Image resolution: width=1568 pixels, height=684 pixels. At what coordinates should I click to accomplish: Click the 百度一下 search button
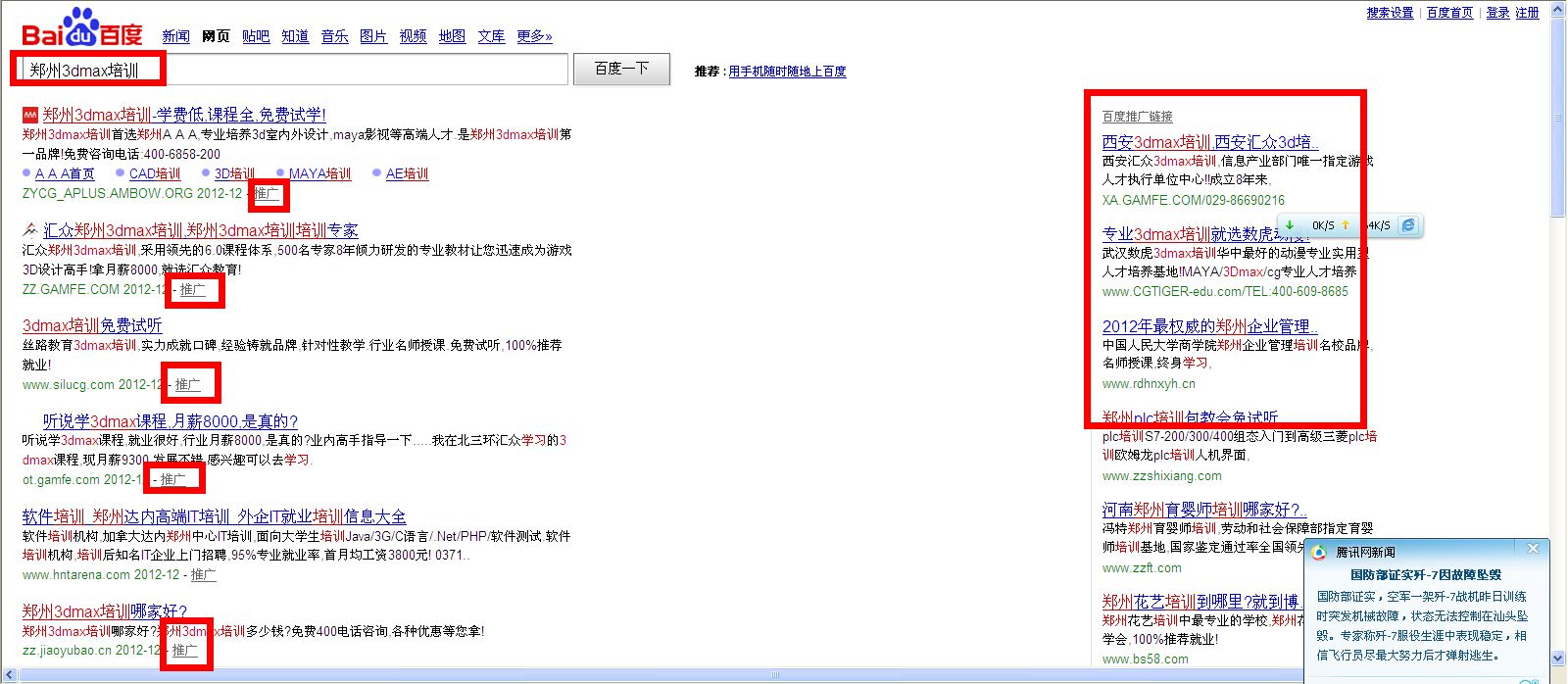622,69
